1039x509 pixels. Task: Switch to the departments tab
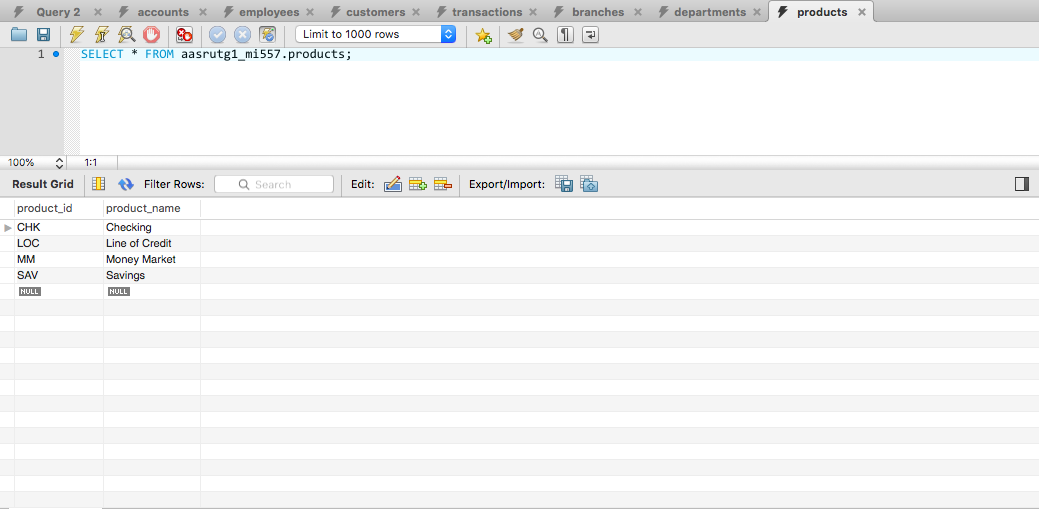click(x=710, y=12)
